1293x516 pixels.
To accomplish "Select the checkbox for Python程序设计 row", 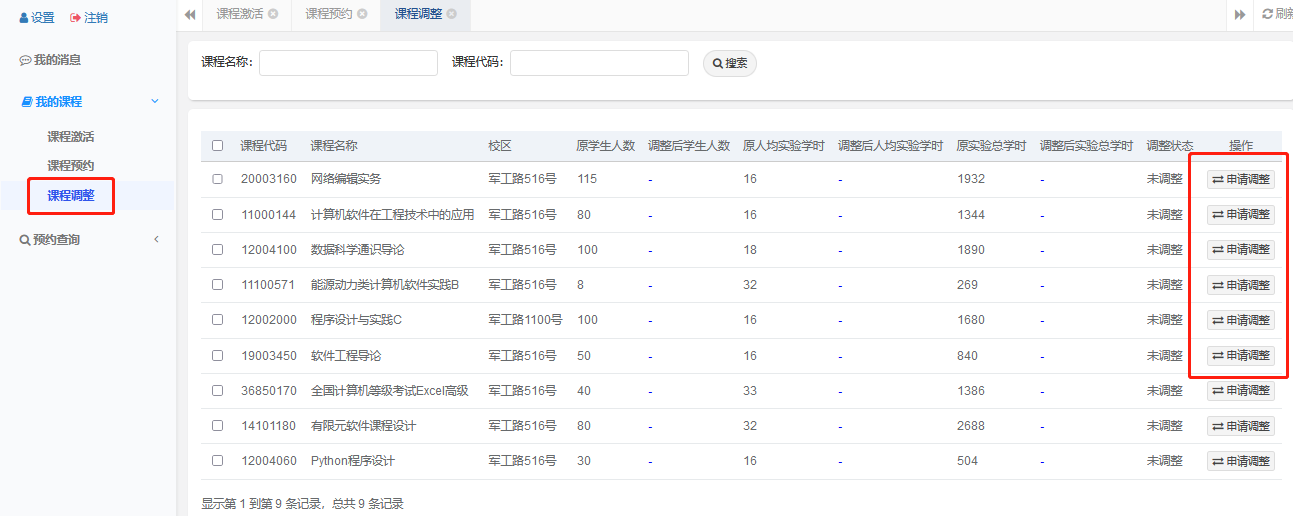I will pyautogui.click(x=218, y=461).
